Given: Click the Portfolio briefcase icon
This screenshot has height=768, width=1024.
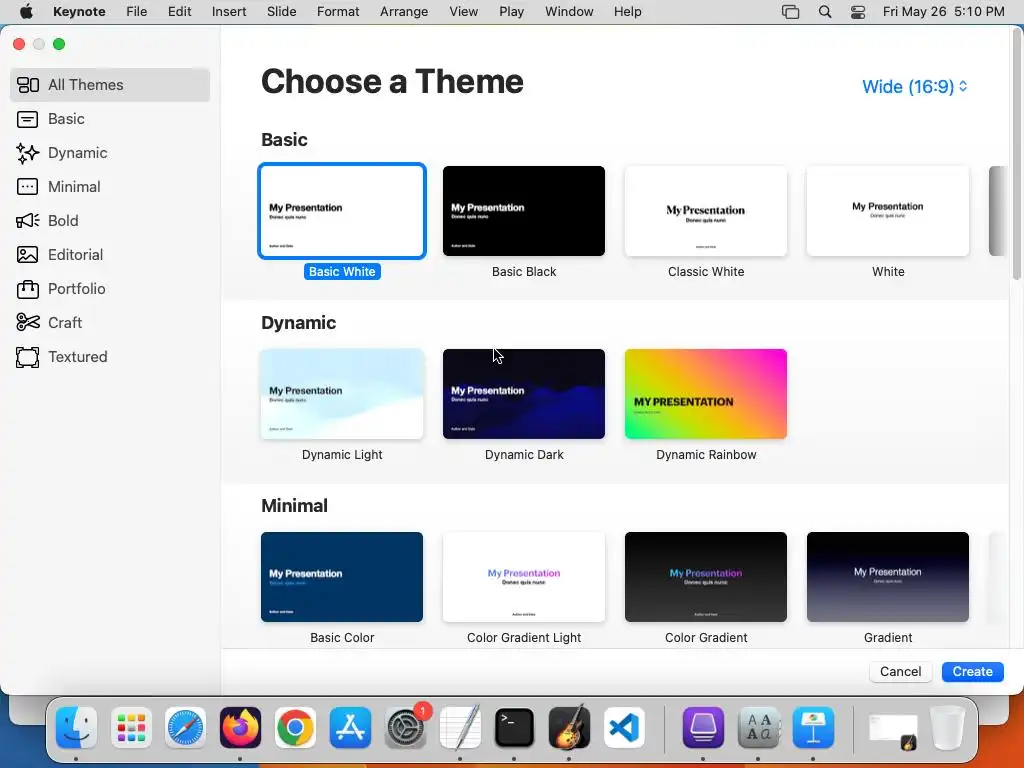Looking at the screenshot, I should click(x=27, y=289).
